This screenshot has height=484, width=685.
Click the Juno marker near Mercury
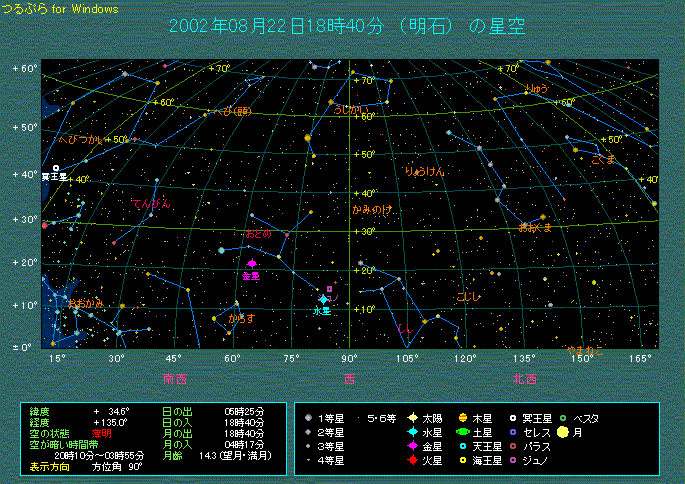pyautogui.click(x=329, y=288)
